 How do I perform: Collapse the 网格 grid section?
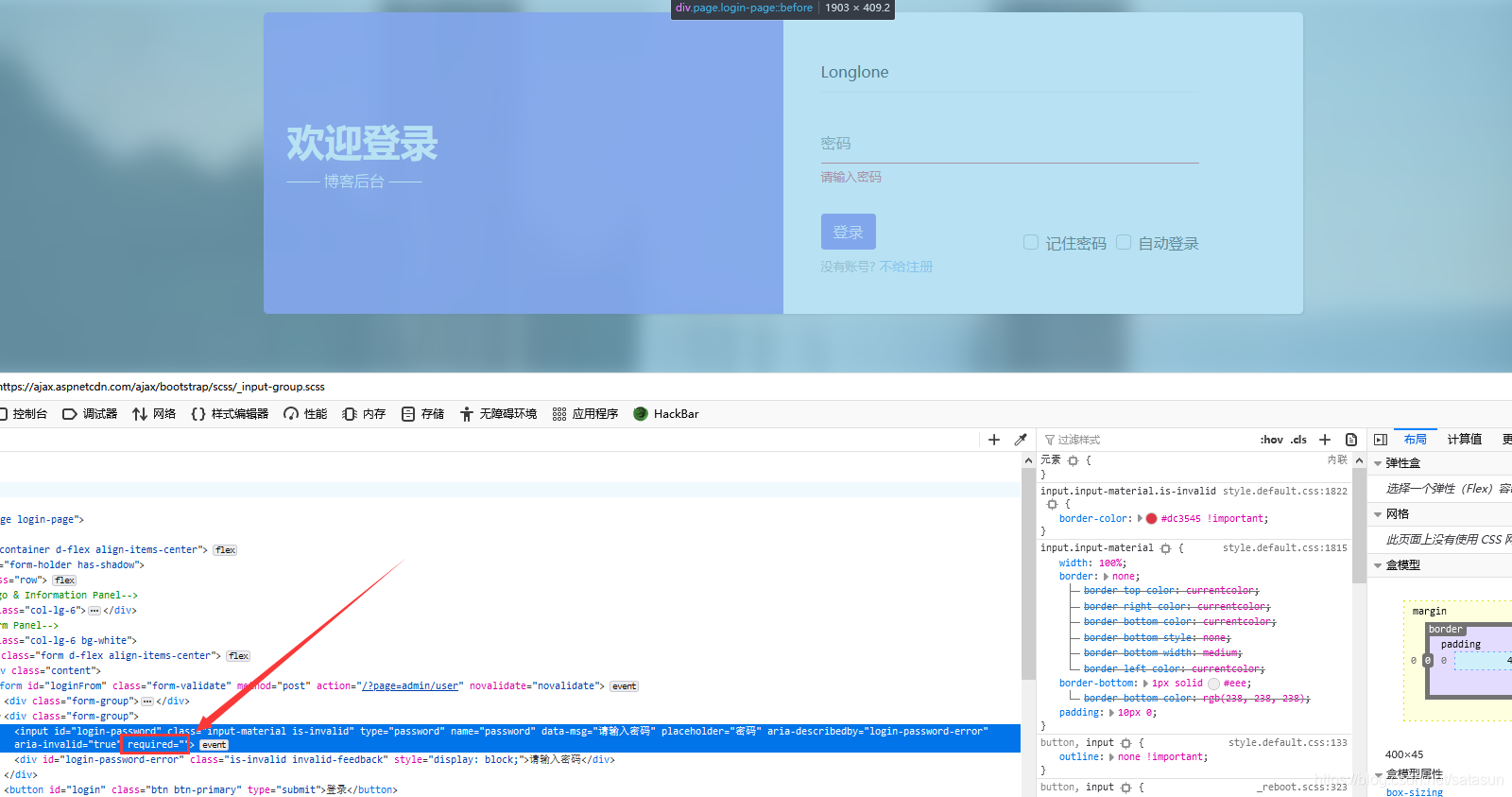tap(1378, 514)
